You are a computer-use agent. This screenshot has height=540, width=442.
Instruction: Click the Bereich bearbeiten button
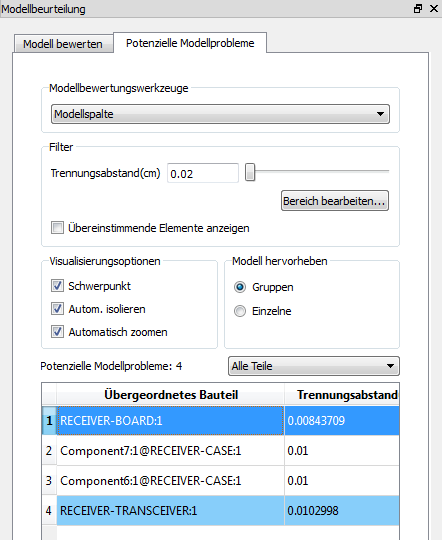(335, 200)
